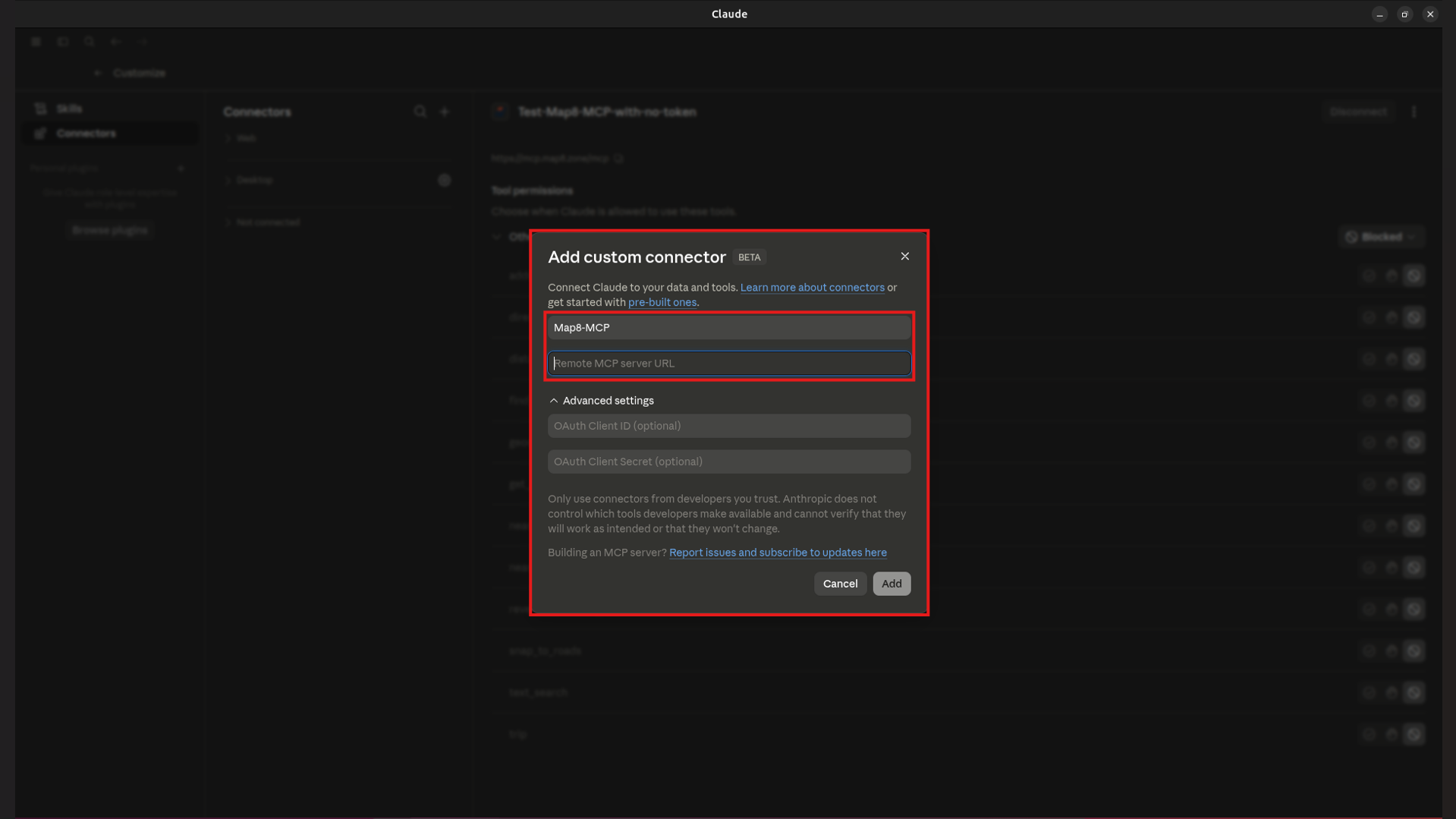The image size is (1456, 819).
Task: Open the main menu icon in the top toolbar
Action: (x=36, y=42)
